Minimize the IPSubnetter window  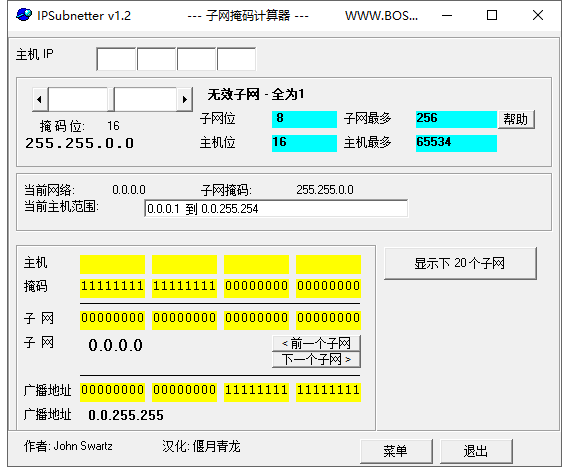pos(447,15)
